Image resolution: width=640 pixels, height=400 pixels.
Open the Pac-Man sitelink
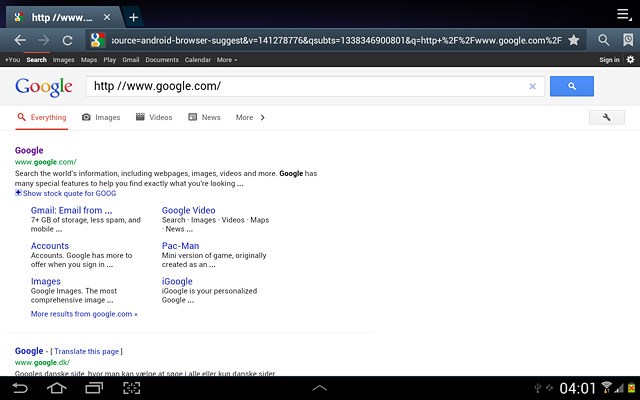(180, 246)
